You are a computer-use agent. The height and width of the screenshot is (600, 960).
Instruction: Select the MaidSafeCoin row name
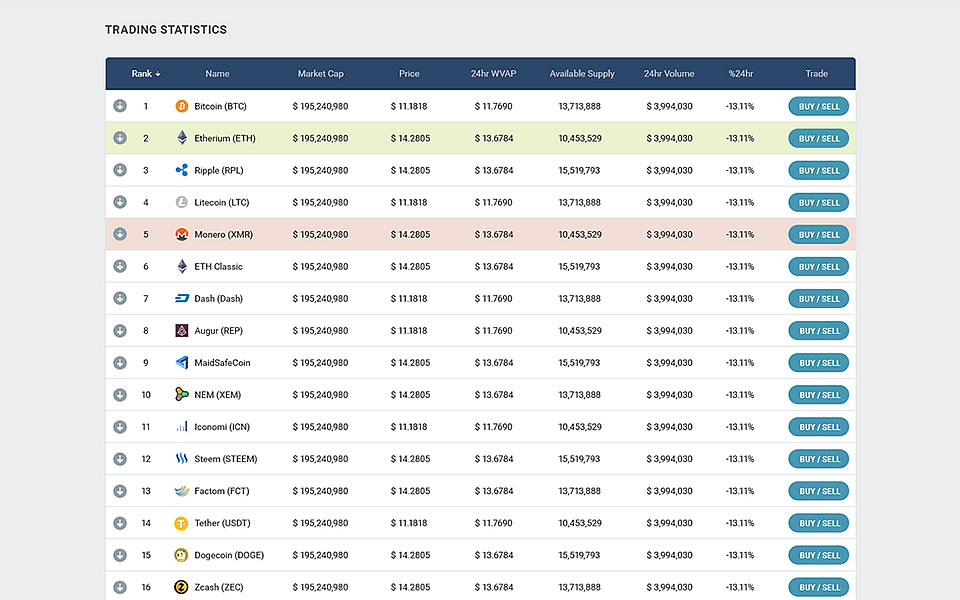point(222,363)
